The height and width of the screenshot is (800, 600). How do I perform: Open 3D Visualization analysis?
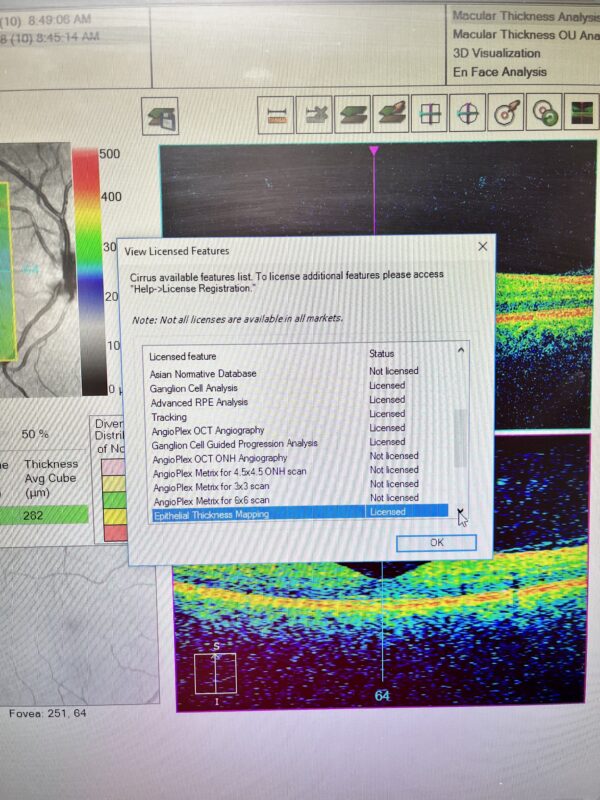[x=496, y=53]
